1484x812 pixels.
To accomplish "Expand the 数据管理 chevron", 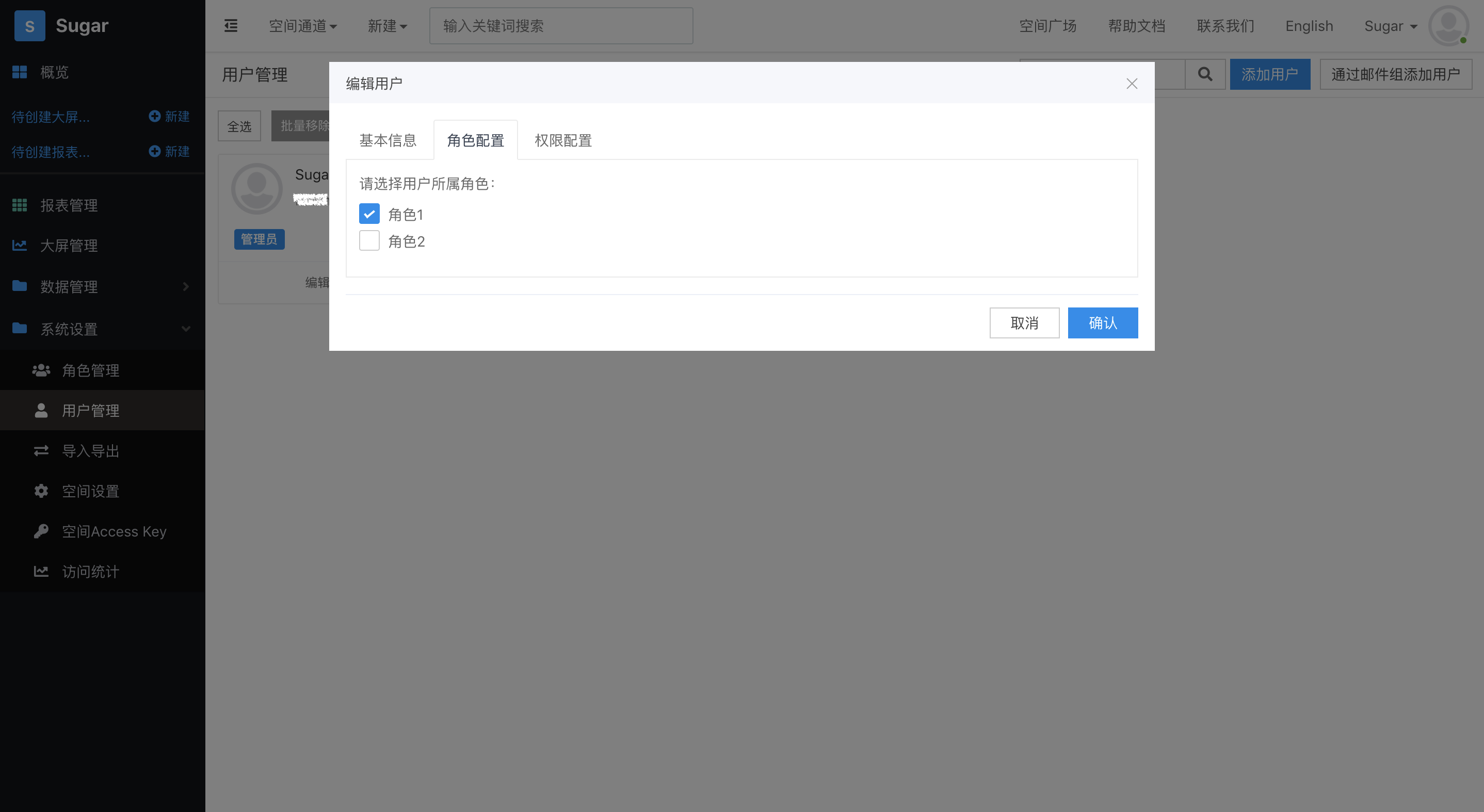I will tap(186, 286).
